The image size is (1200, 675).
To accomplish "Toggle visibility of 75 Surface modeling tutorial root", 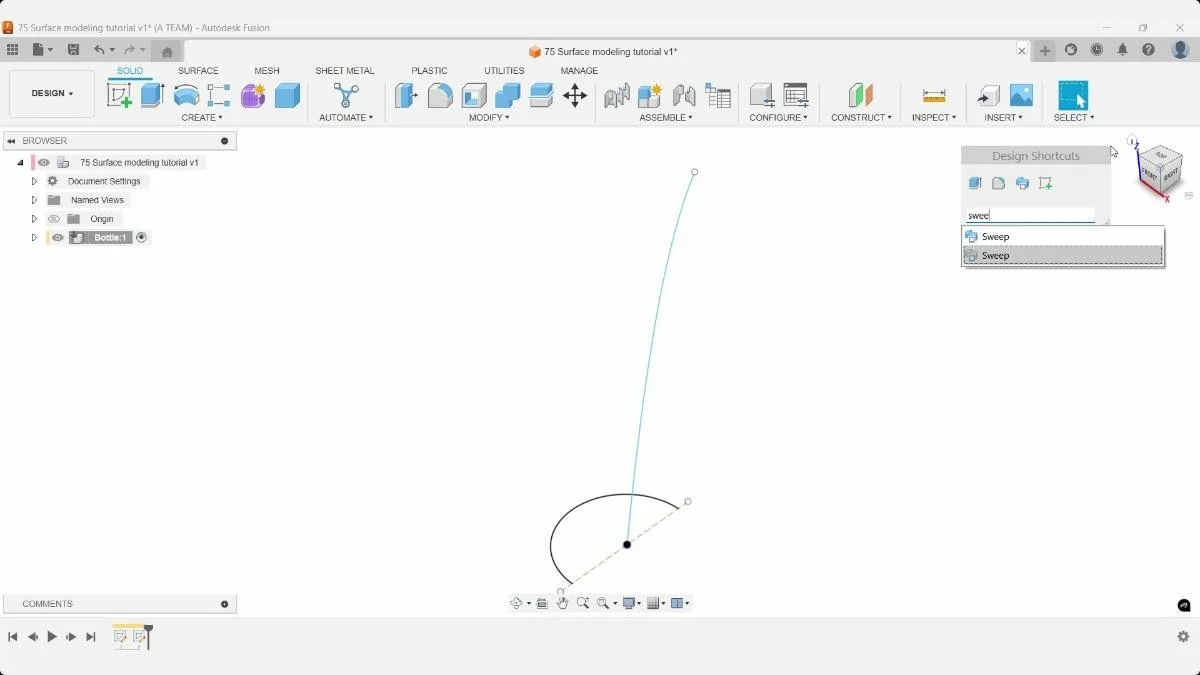I will [44, 162].
